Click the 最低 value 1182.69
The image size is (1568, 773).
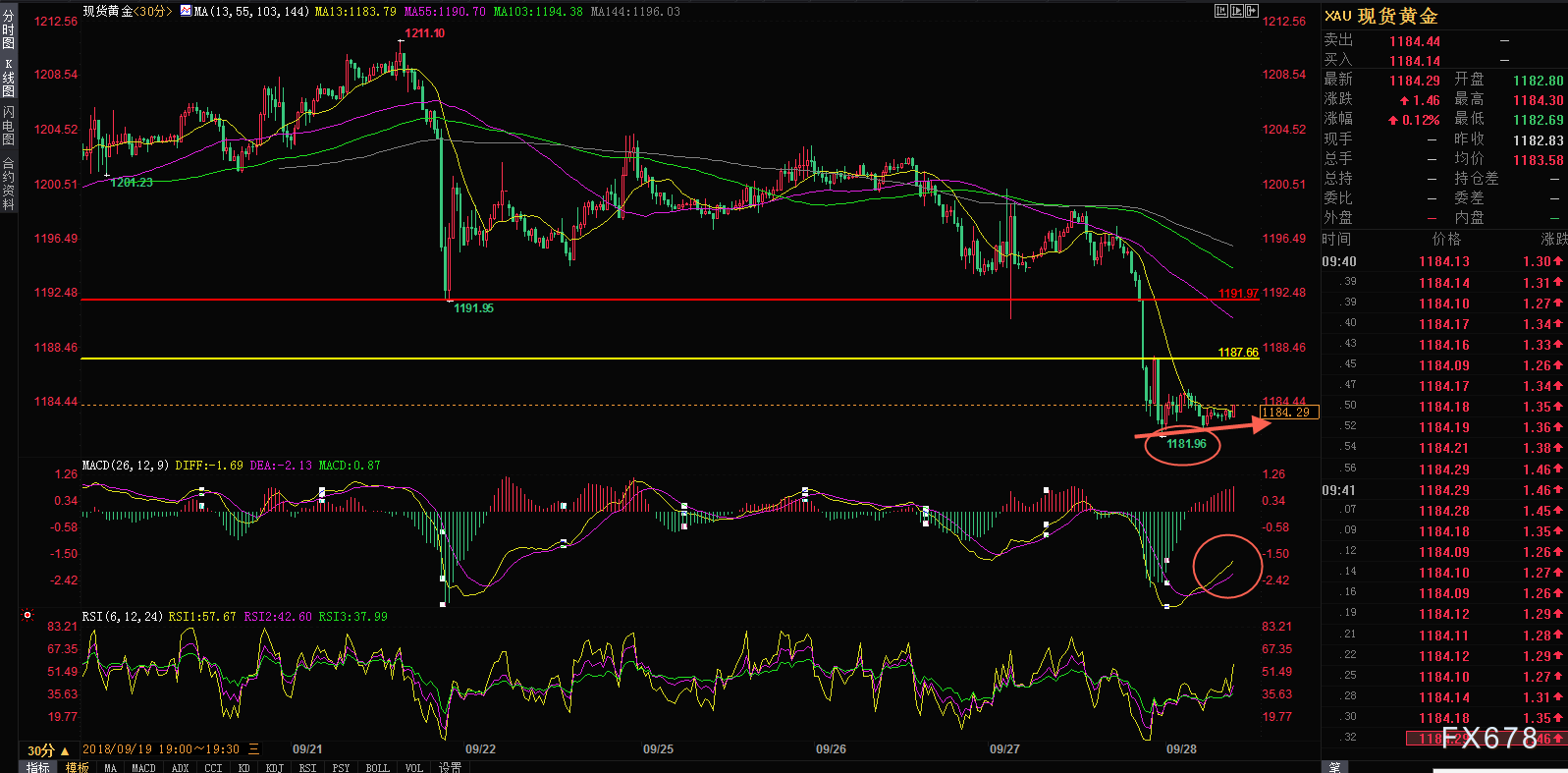pos(1539,120)
